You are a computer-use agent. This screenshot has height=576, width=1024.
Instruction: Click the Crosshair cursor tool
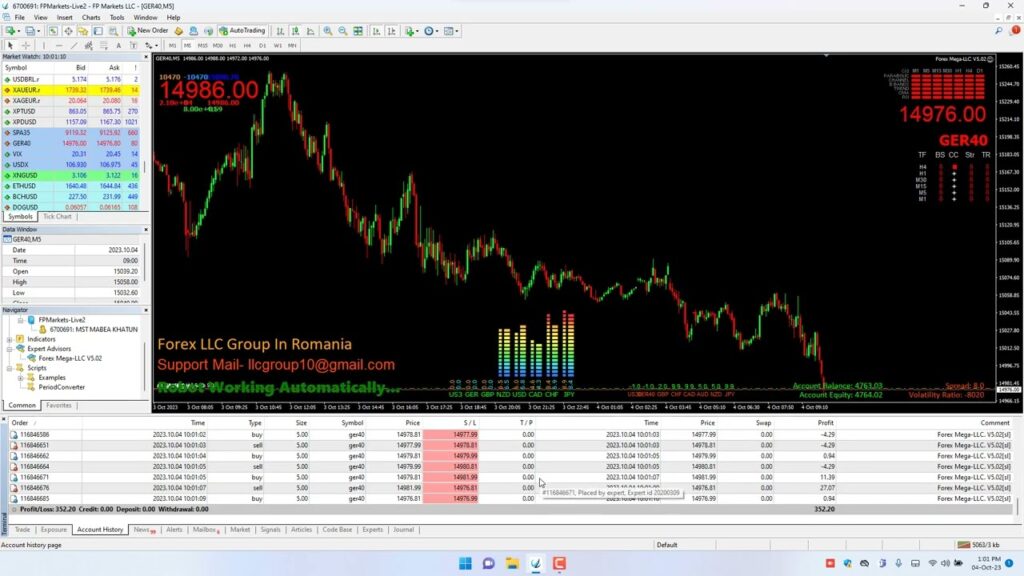[x=25, y=45]
